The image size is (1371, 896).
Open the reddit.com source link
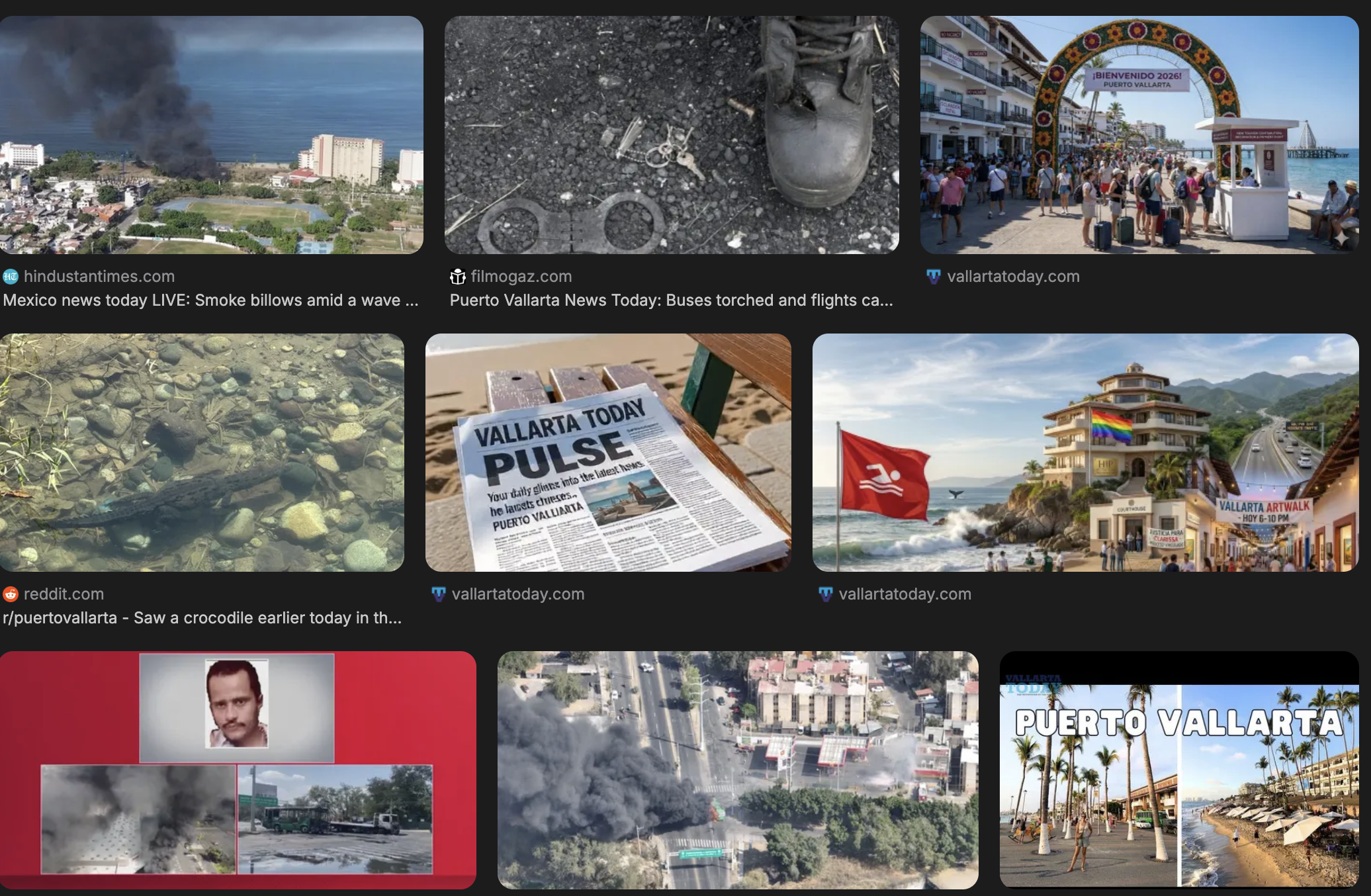(64, 594)
